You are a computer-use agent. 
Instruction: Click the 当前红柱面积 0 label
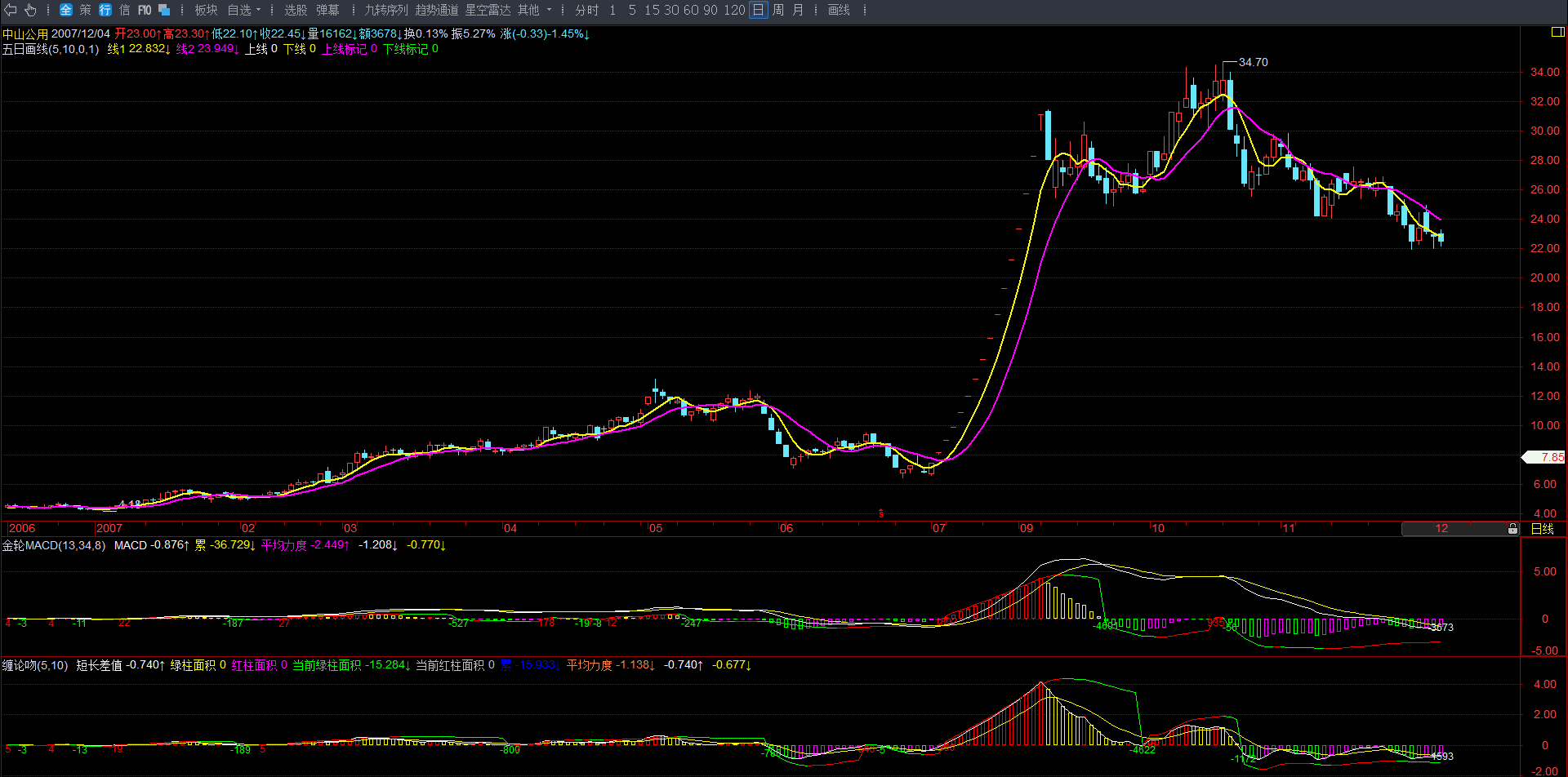pos(455,665)
